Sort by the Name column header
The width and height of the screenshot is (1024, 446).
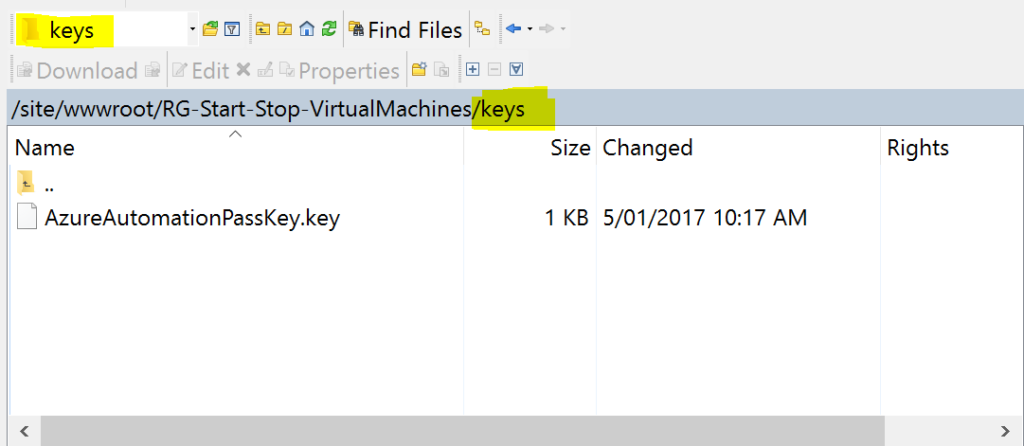[45, 148]
